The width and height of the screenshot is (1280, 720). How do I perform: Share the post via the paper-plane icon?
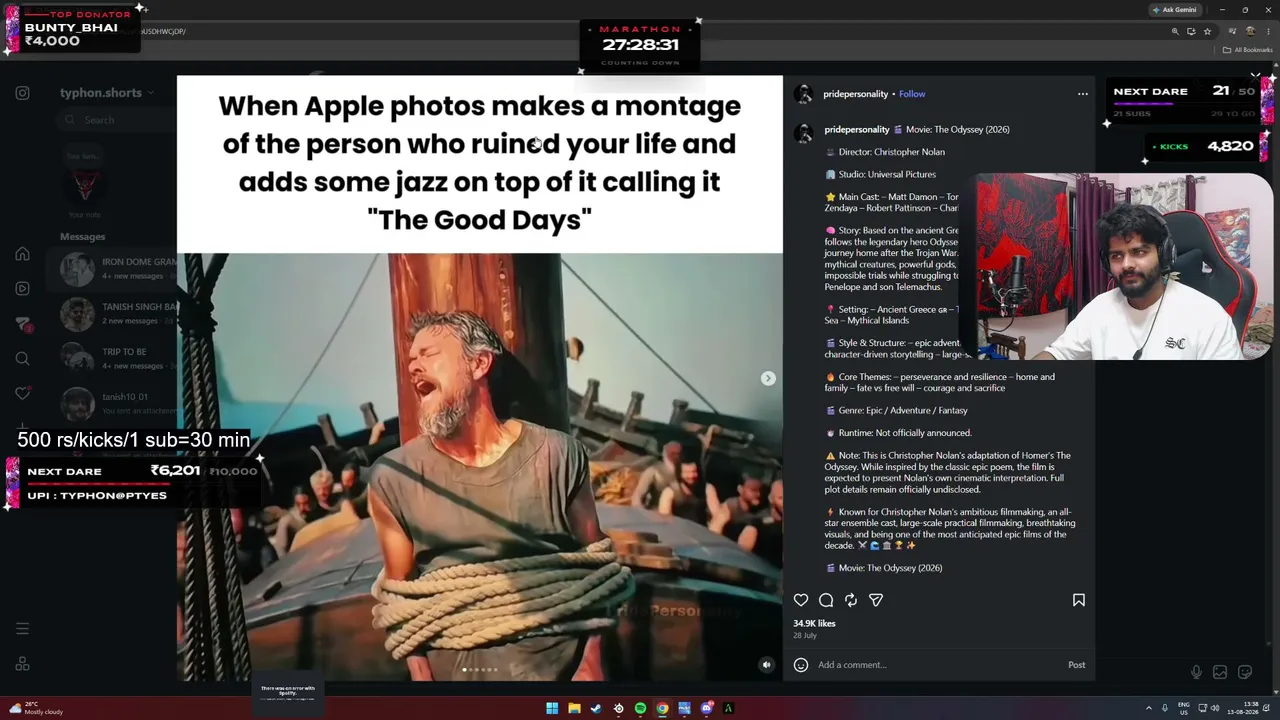coord(876,600)
